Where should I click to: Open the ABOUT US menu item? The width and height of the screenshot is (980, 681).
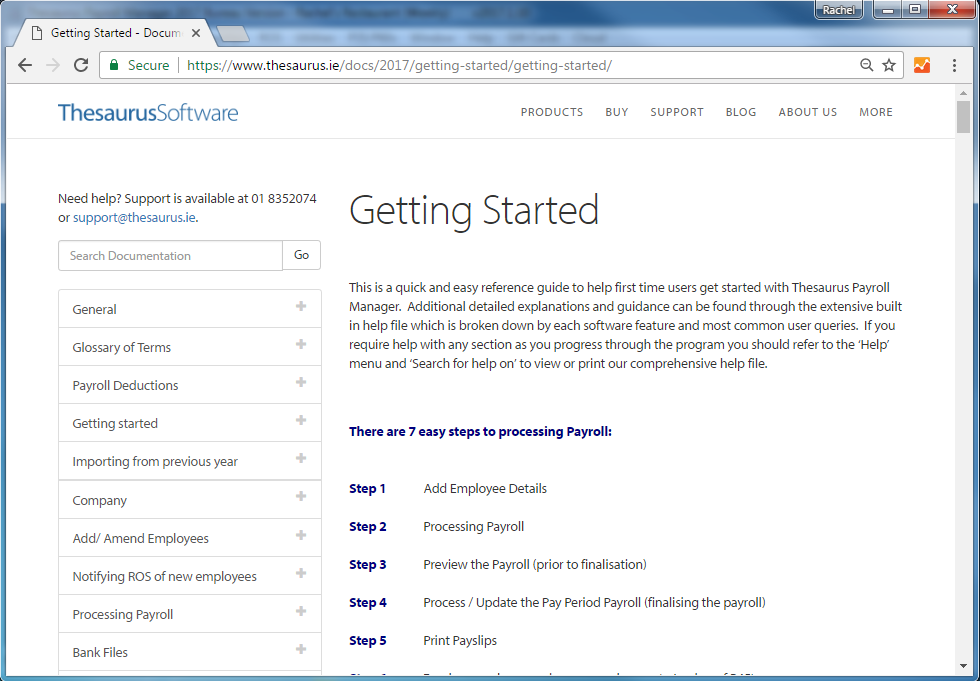tap(808, 112)
